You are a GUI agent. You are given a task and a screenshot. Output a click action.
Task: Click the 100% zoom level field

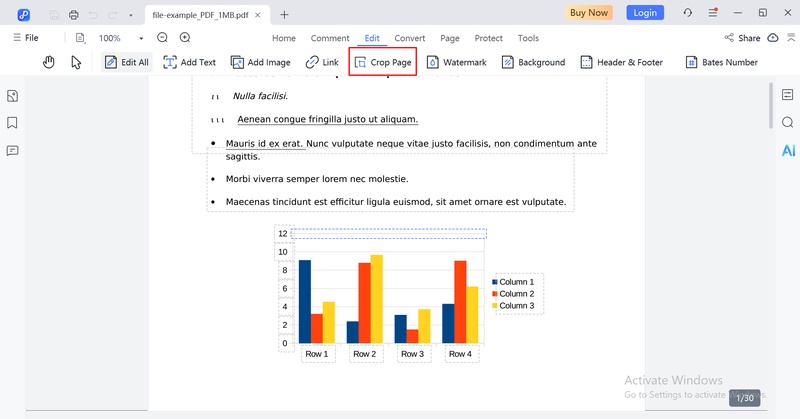(110, 38)
